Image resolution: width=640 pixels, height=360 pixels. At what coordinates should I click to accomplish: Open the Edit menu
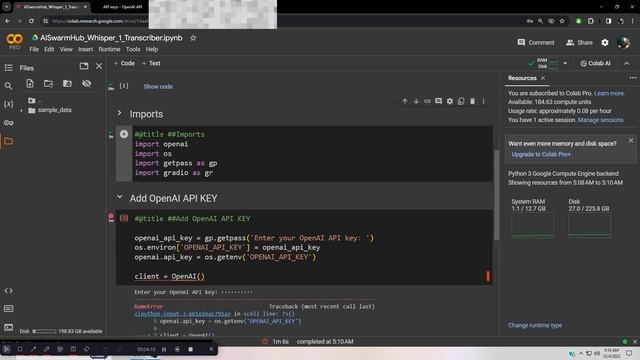tap(49, 49)
